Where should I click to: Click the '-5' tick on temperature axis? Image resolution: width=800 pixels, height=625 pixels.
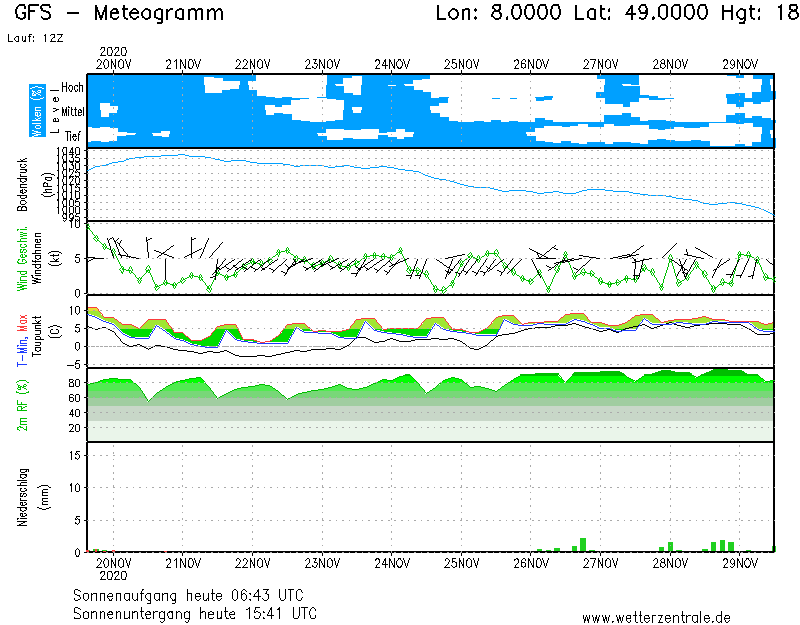[73, 365]
